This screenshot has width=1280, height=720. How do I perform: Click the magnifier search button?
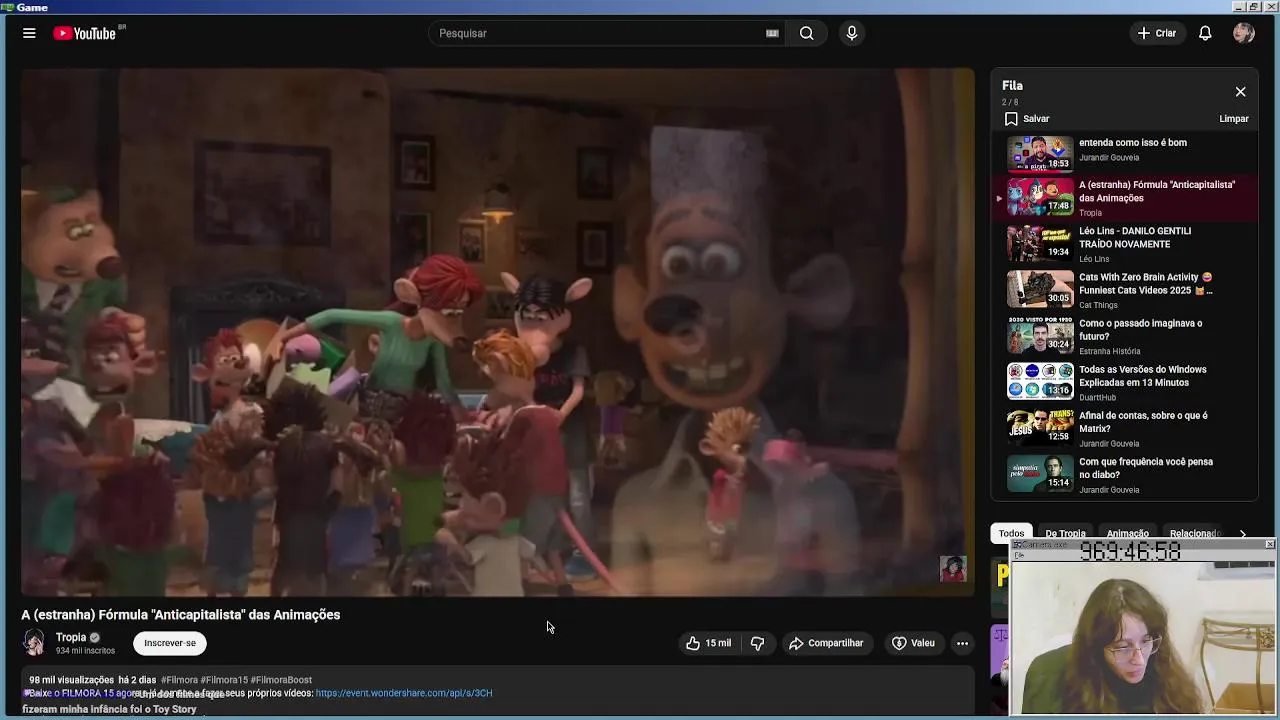806,33
